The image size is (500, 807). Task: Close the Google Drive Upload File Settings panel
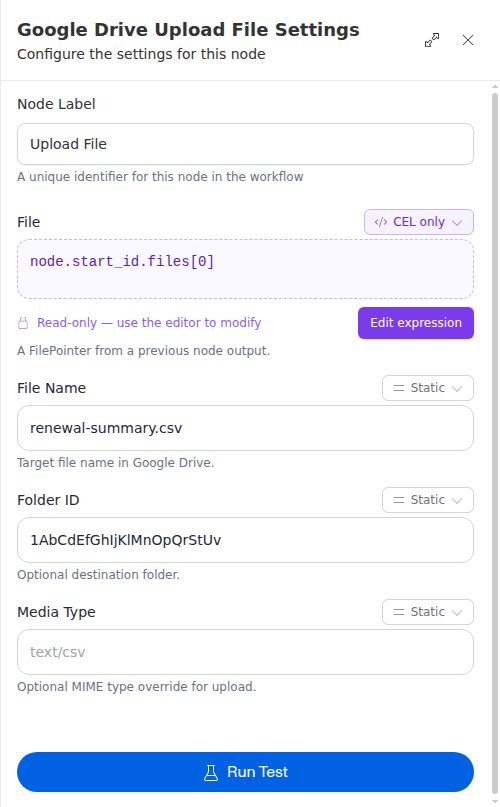click(468, 40)
